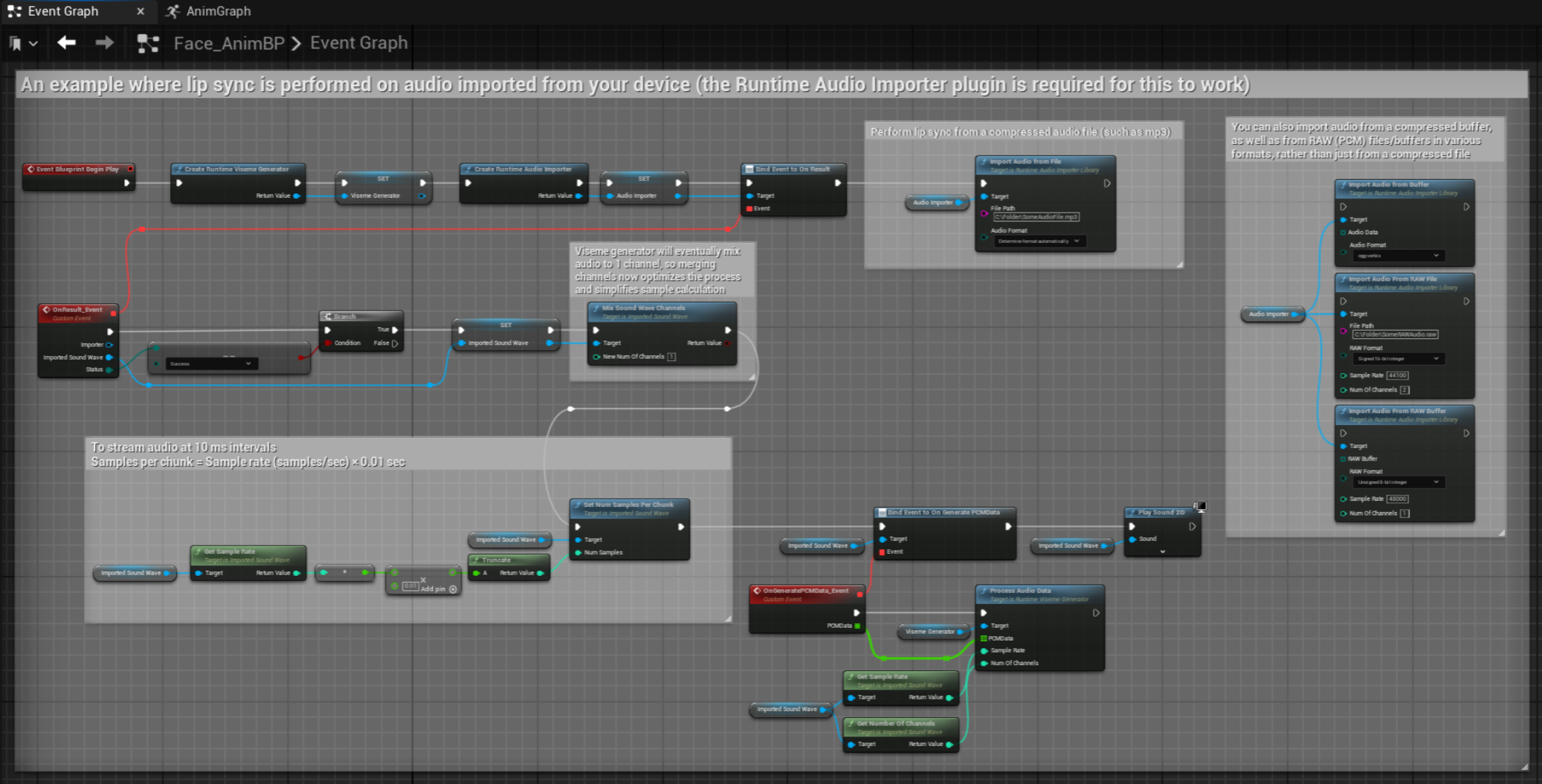Click the Viseme Generator variable getter node
This screenshot has height=784, width=1542.
tap(934, 632)
